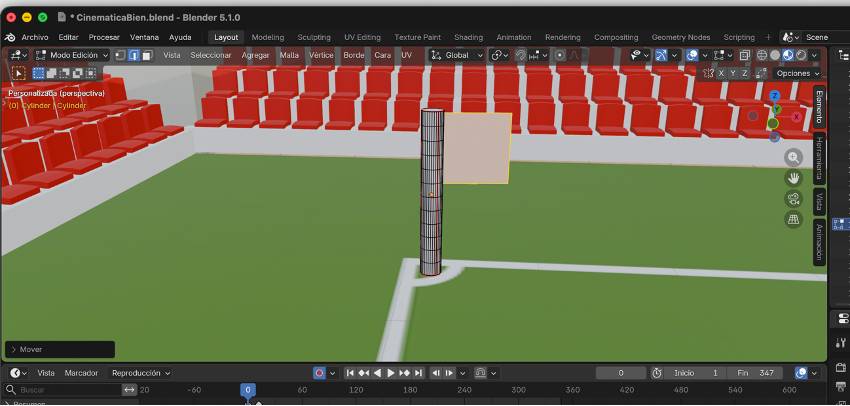
Task: Click the pan view hand icon
Action: coord(794,178)
